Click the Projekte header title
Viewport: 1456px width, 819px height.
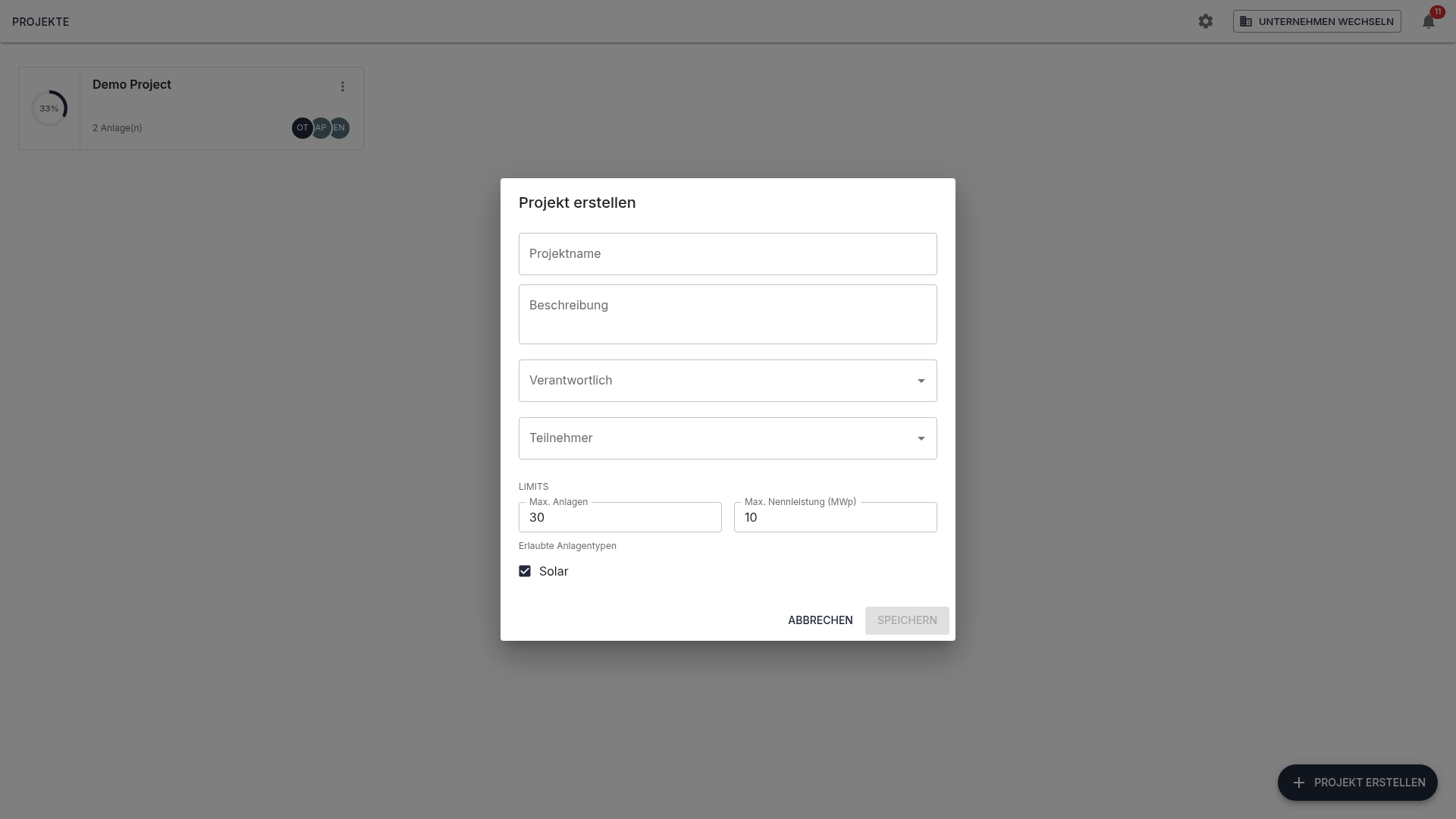pyautogui.click(x=40, y=22)
